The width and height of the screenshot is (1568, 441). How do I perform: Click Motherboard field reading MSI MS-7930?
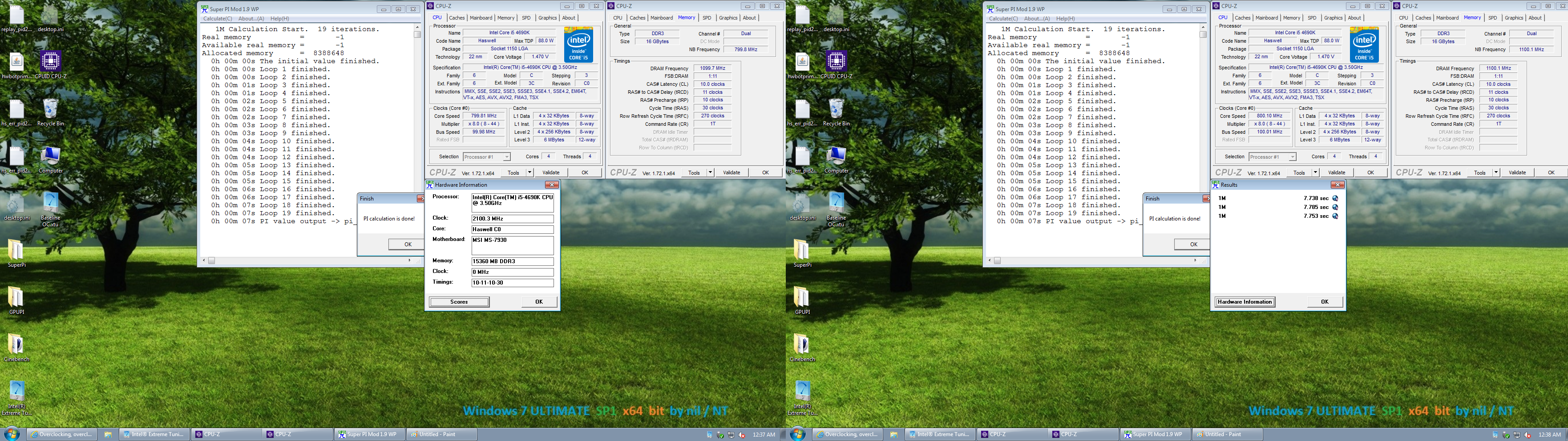[x=513, y=246]
